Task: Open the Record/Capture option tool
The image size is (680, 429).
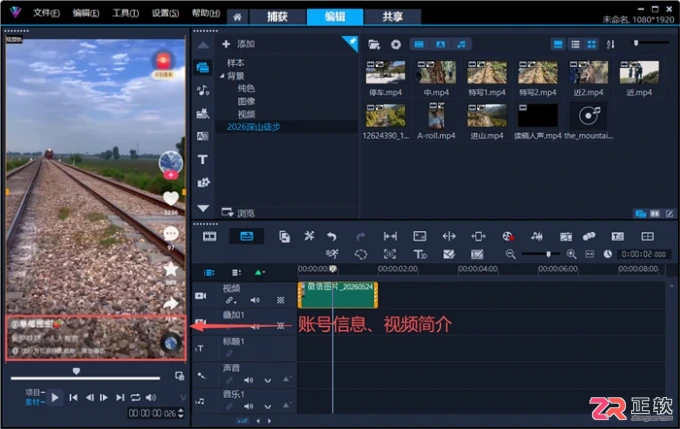Action: click(508, 236)
